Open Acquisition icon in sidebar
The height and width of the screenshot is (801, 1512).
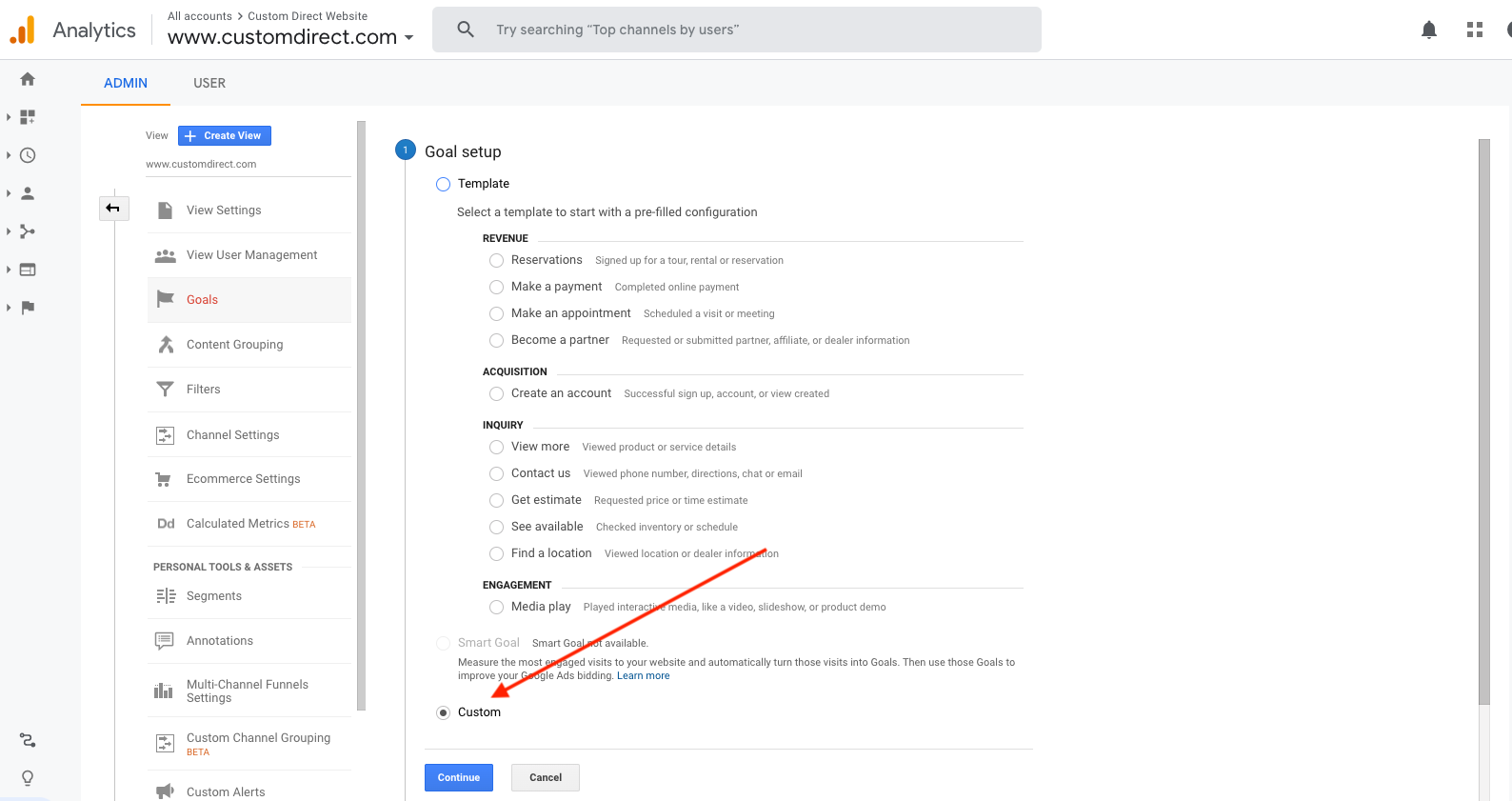click(x=28, y=231)
